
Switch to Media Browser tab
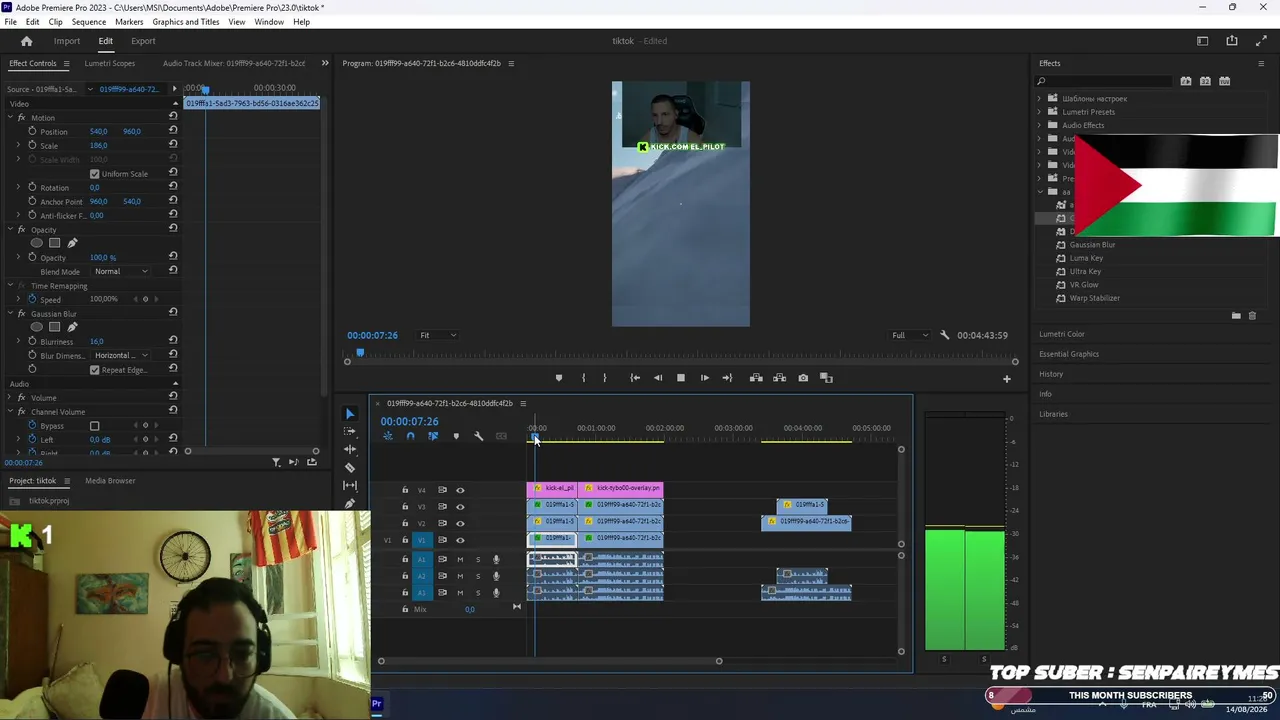(x=110, y=481)
